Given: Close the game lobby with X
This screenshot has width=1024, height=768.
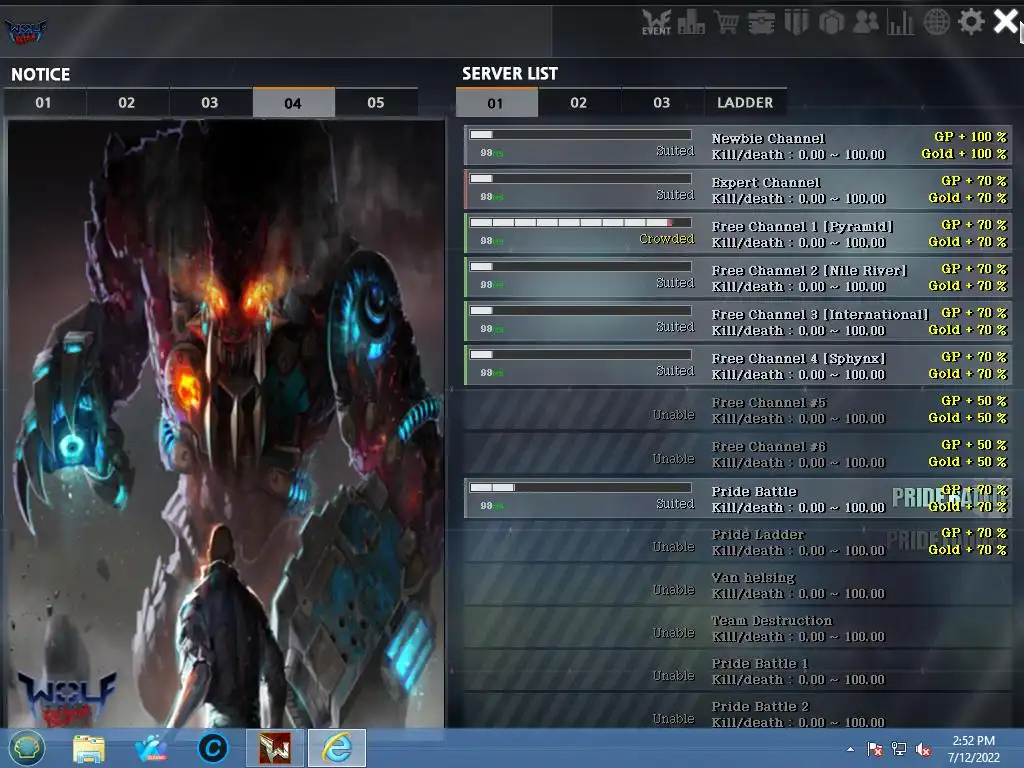Looking at the screenshot, I should coord(1006,21).
